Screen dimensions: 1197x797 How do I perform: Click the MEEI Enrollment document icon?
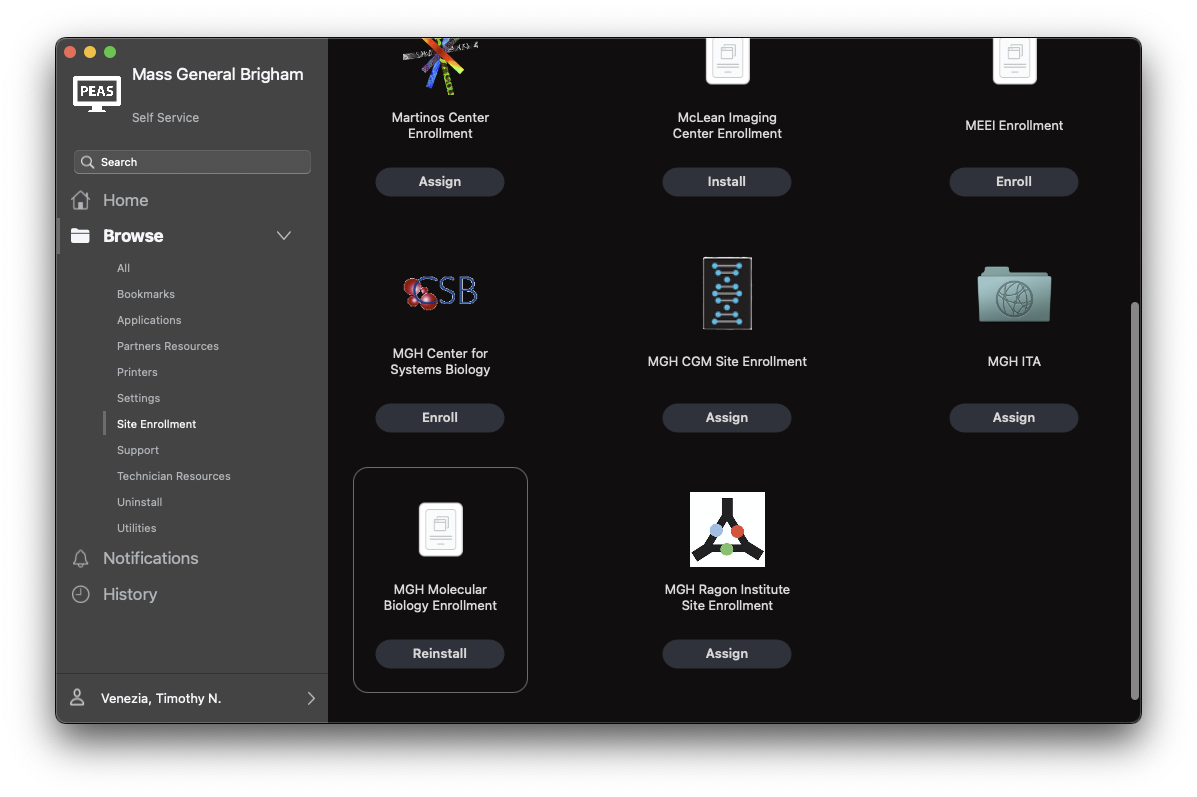pos(1015,61)
